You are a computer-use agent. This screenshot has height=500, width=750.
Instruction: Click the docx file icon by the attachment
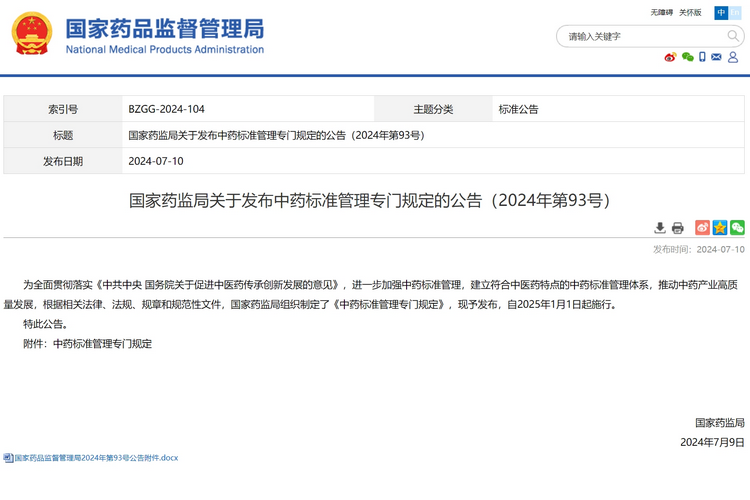[8, 458]
